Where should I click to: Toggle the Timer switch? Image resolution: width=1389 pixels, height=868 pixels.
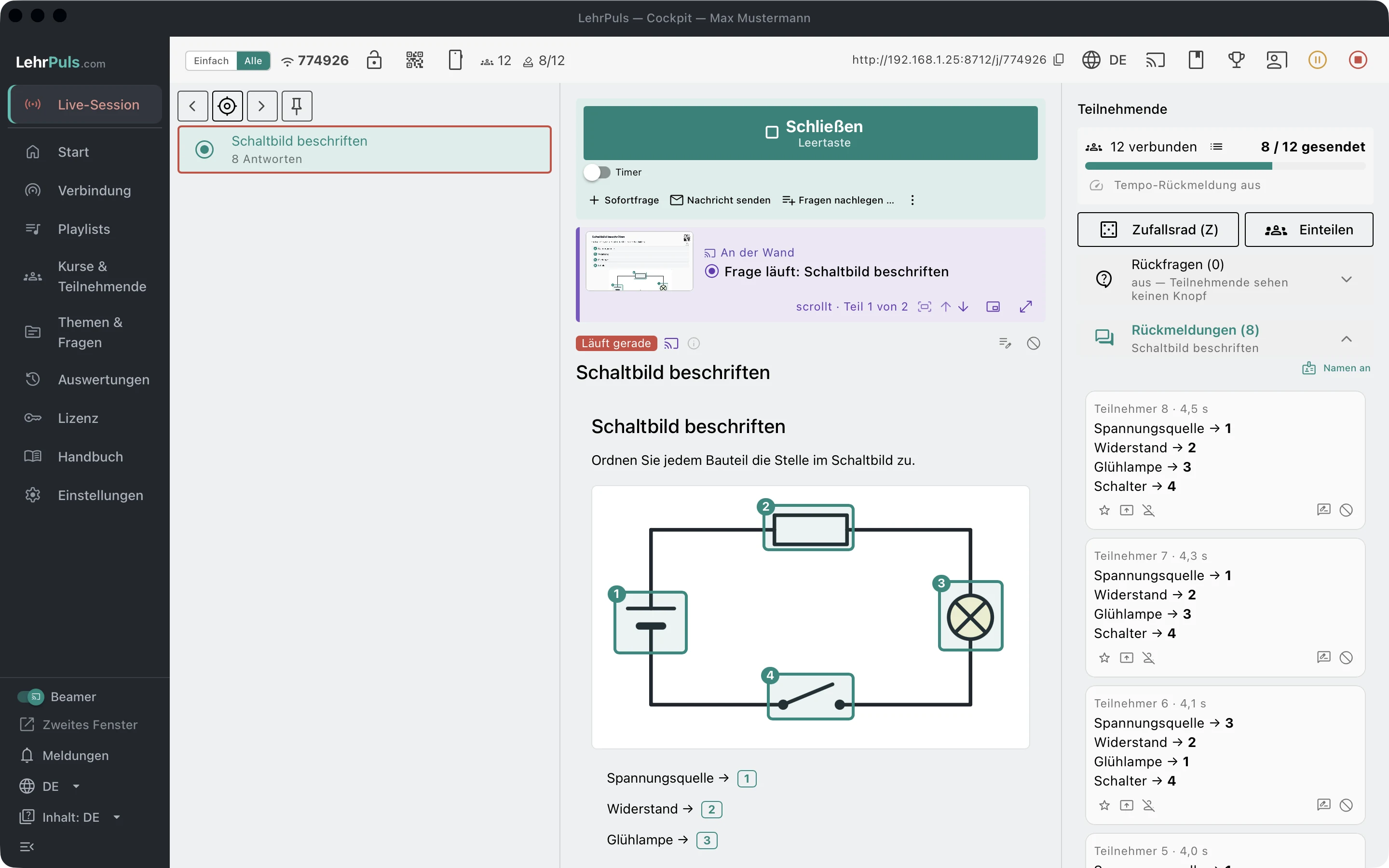point(597,172)
